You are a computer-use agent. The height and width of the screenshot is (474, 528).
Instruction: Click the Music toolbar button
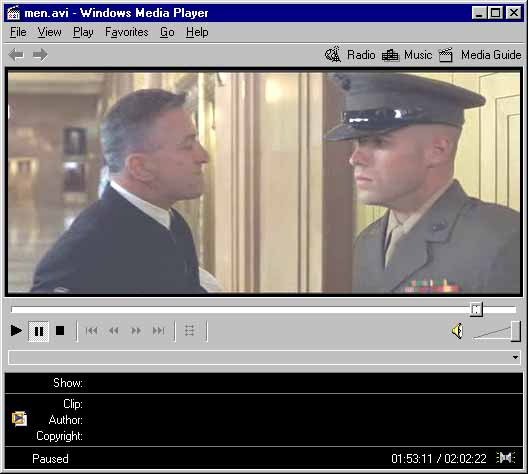coord(407,55)
